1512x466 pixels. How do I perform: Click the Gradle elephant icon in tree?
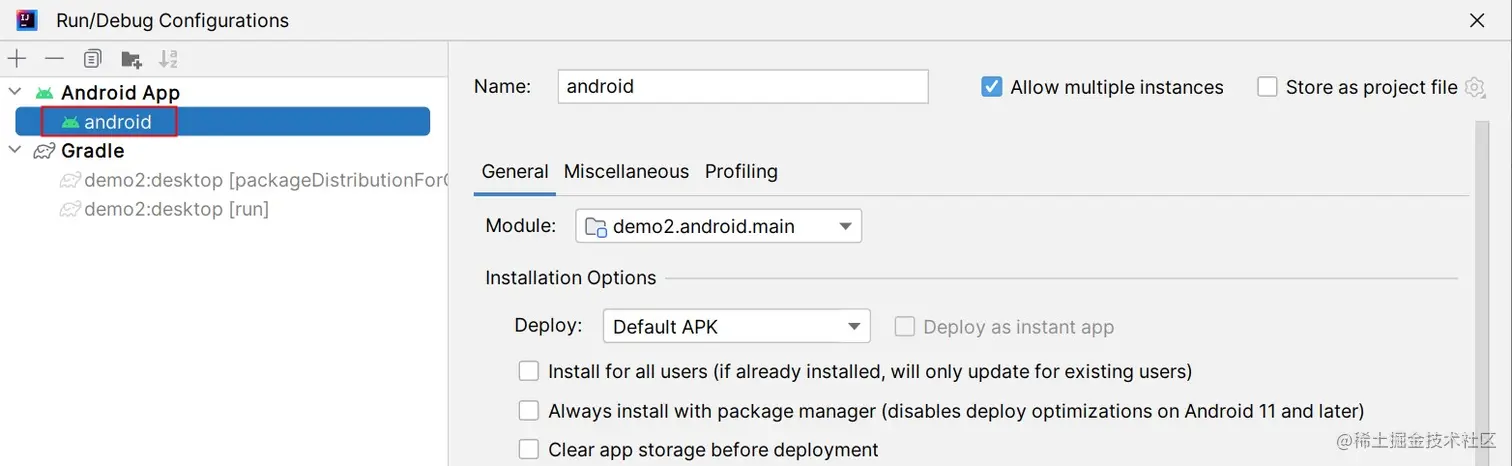point(44,151)
